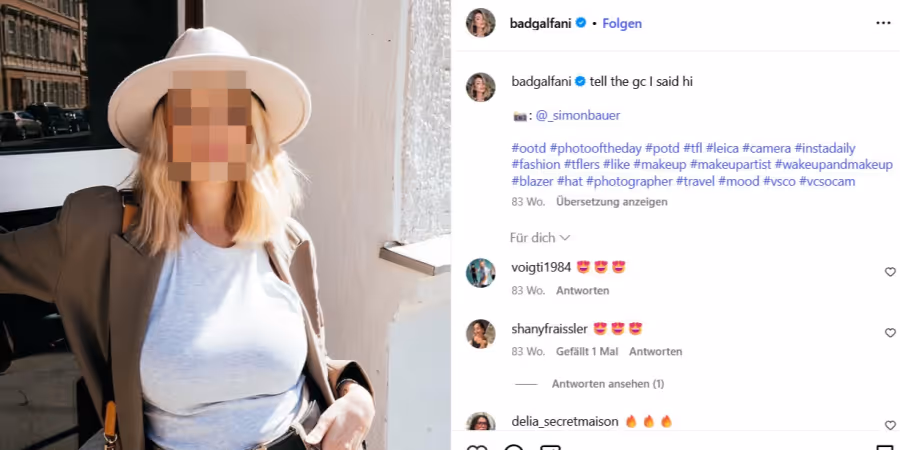Screen dimensions: 900x450
Task: Expand replies via Antworten ansehen (1)
Action: pos(608,384)
